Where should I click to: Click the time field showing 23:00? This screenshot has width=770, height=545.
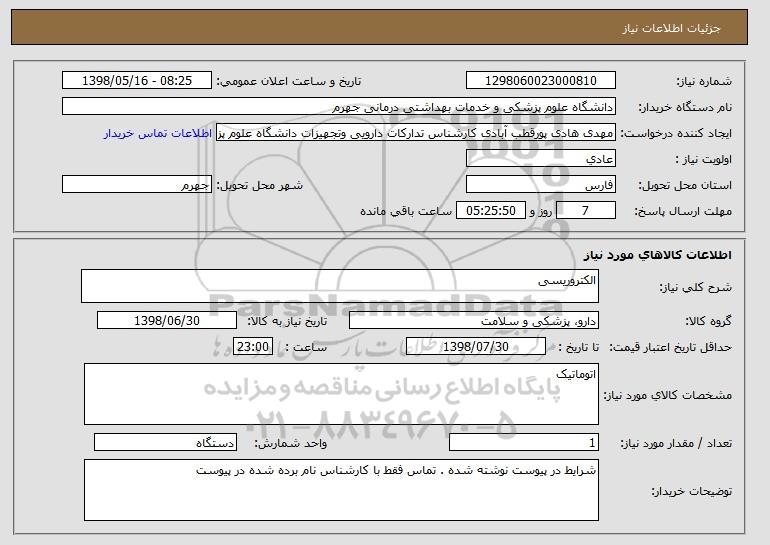[x=253, y=347]
